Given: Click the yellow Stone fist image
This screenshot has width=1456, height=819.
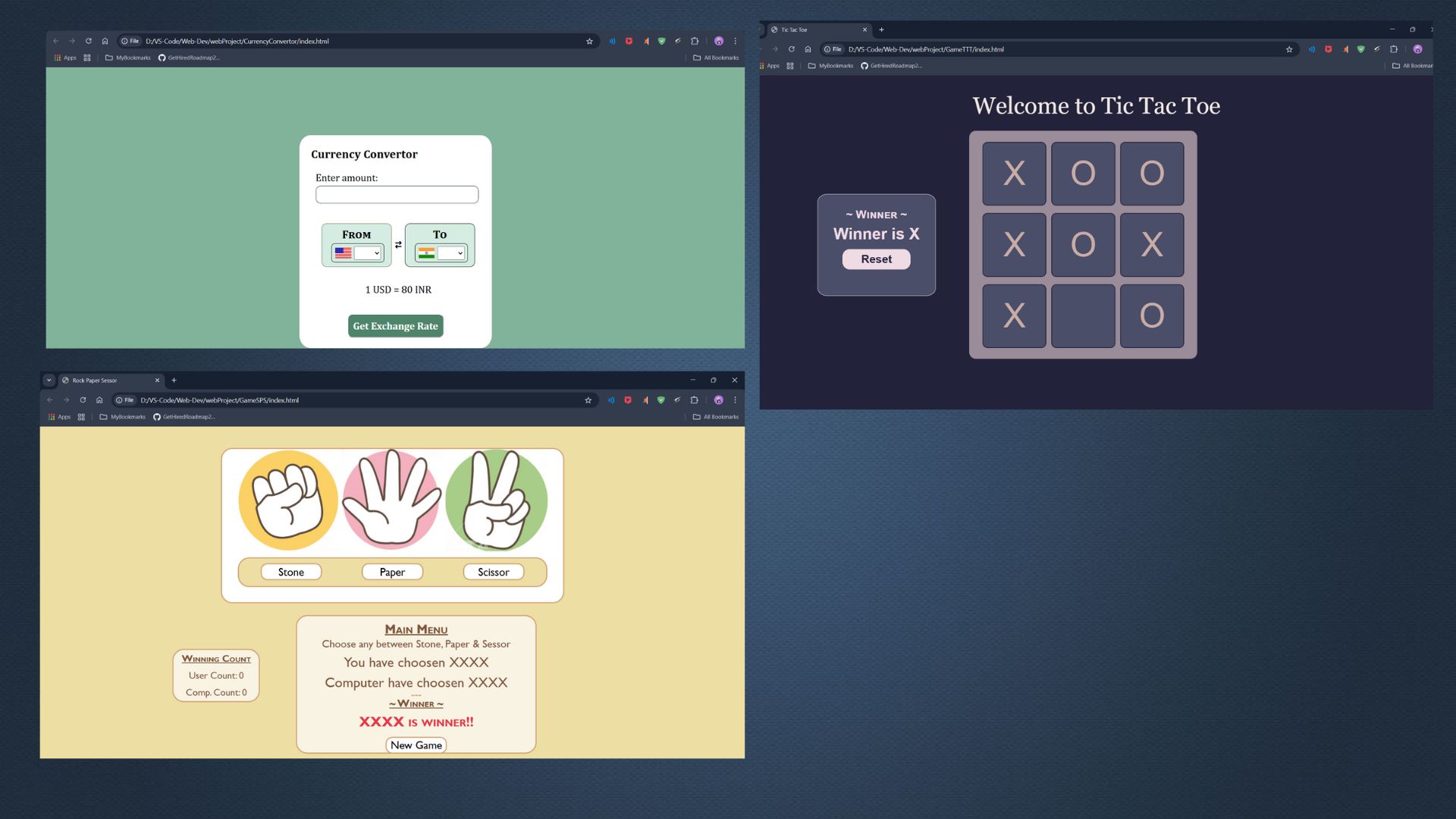Looking at the screenshot, I should [288, 500].
